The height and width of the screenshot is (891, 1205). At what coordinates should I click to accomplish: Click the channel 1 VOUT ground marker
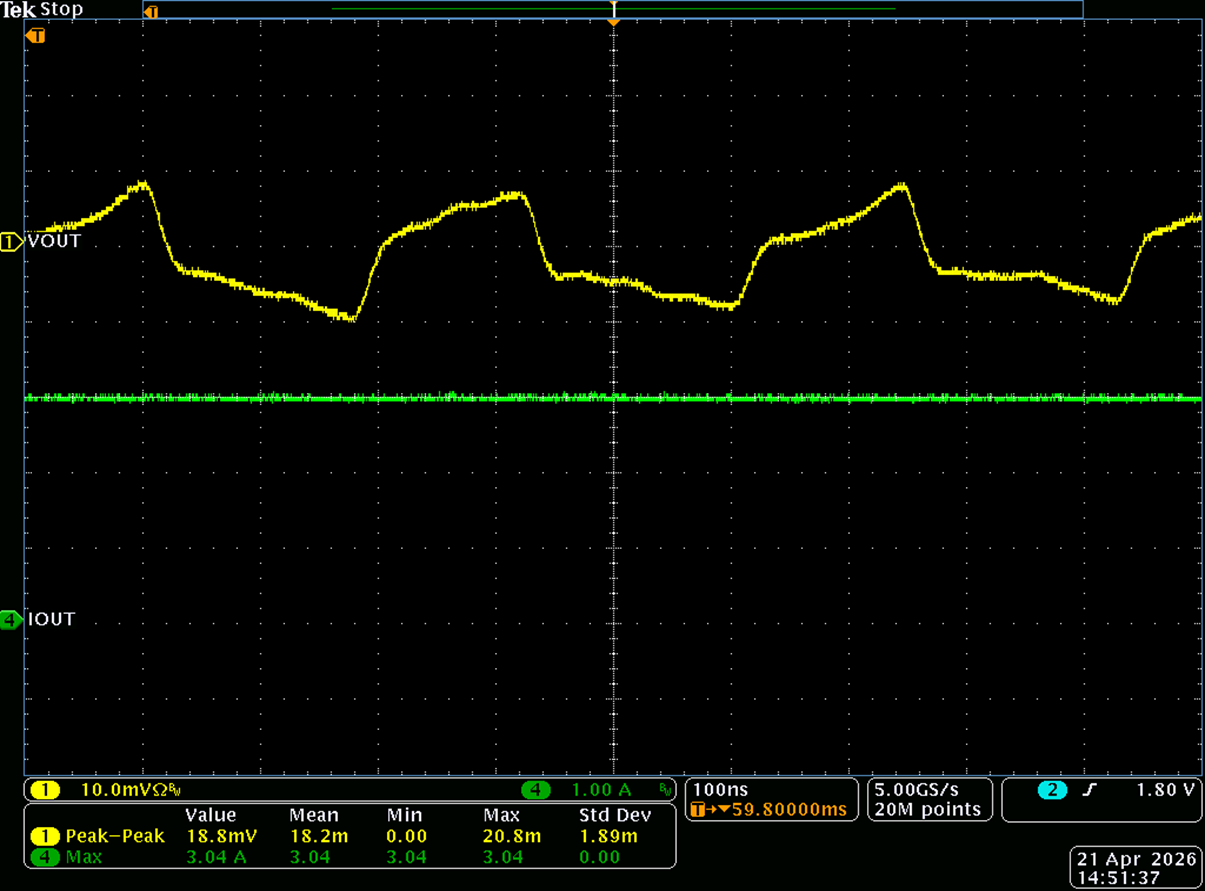11,242
